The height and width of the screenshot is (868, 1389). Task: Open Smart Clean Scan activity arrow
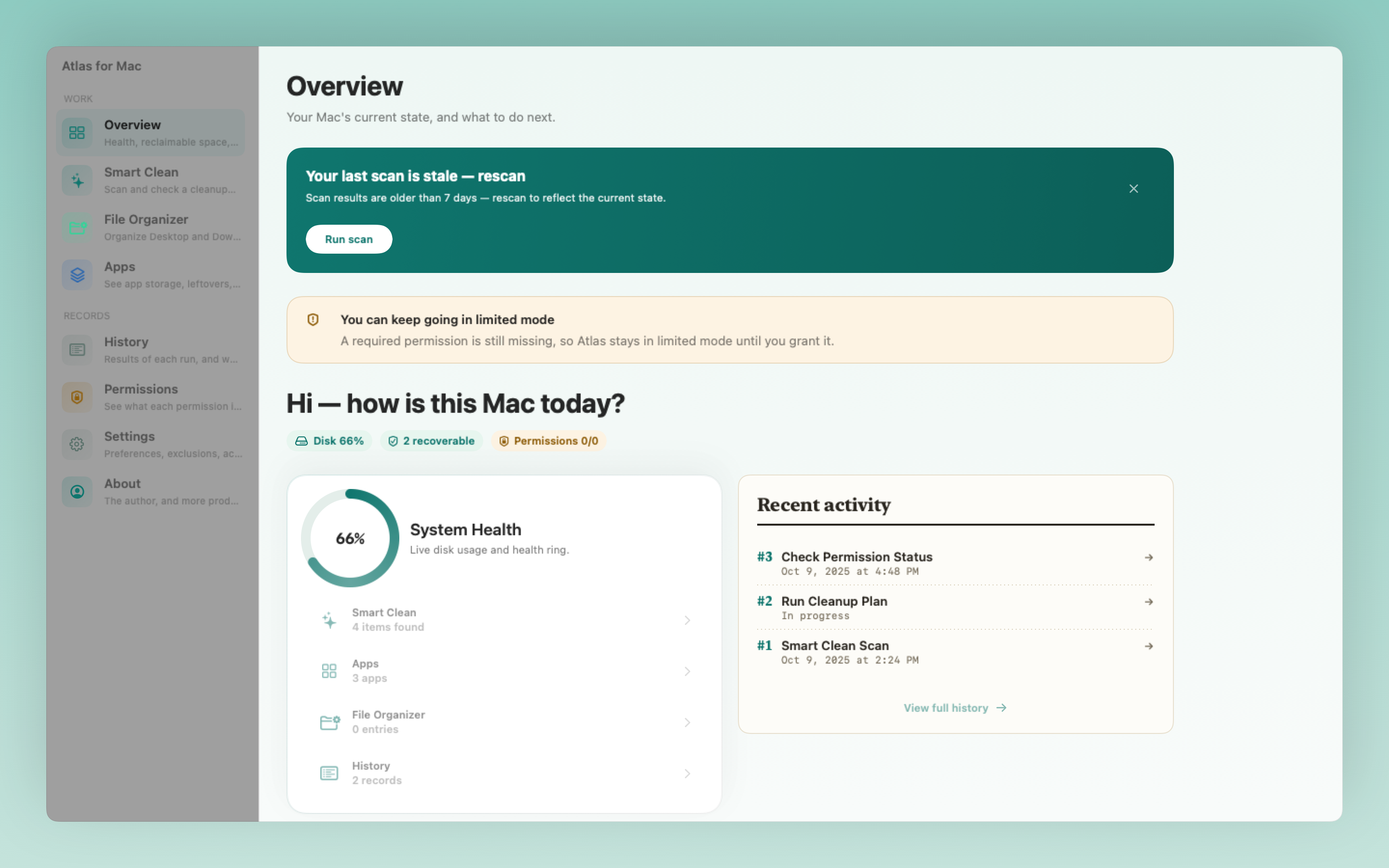(x=1148, y=646)
